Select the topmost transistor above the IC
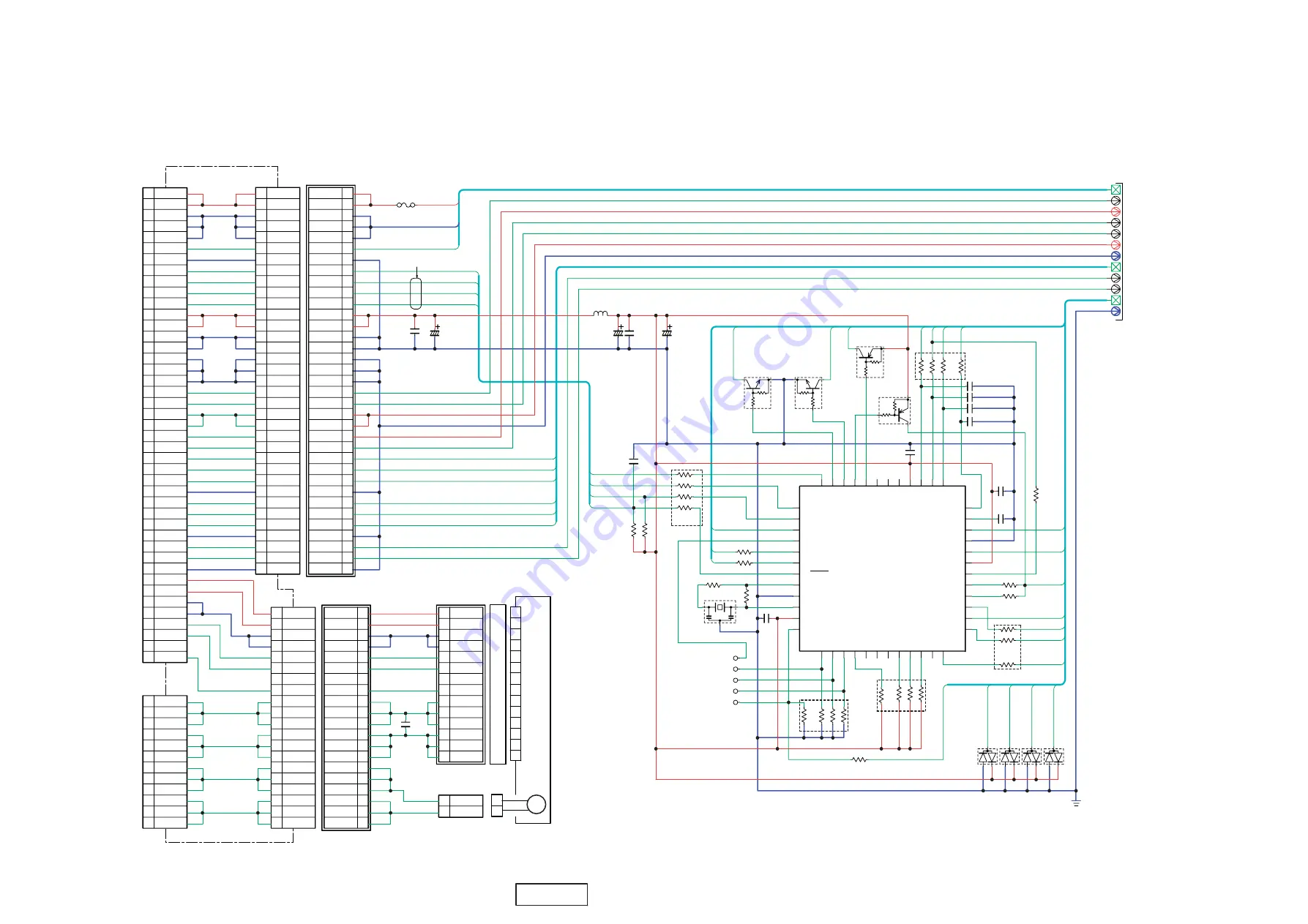This screenshot has height=924, width=1308. pos(870,362)
